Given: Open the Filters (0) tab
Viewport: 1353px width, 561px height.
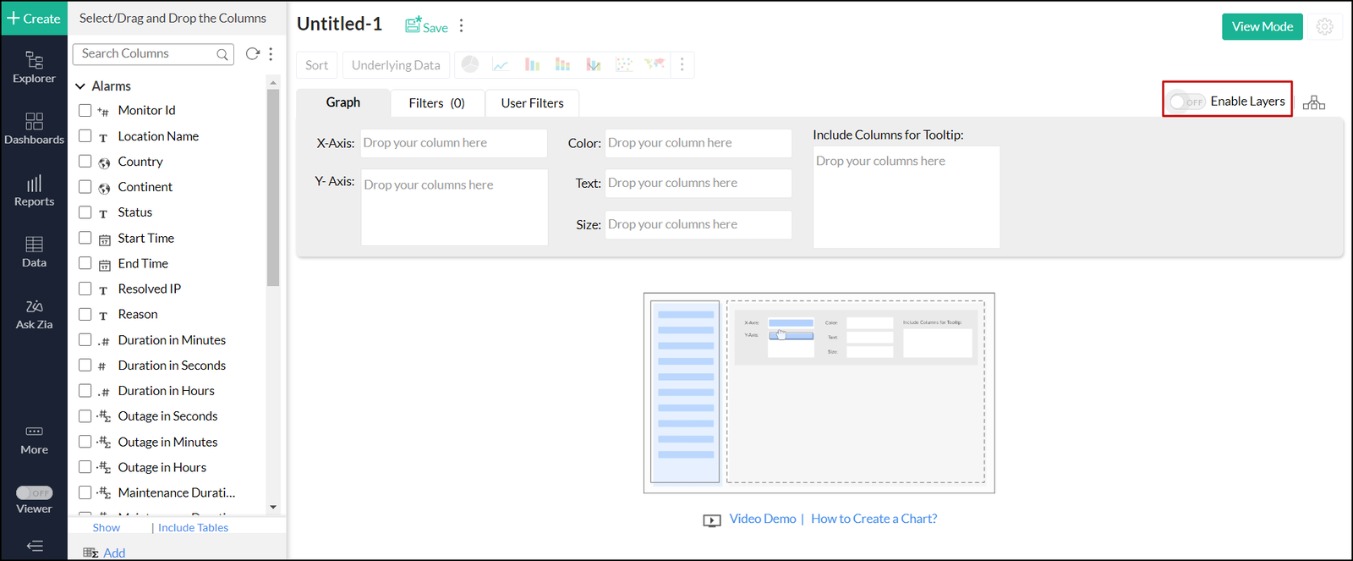Looking at the screenshot, I should point(436,103).
